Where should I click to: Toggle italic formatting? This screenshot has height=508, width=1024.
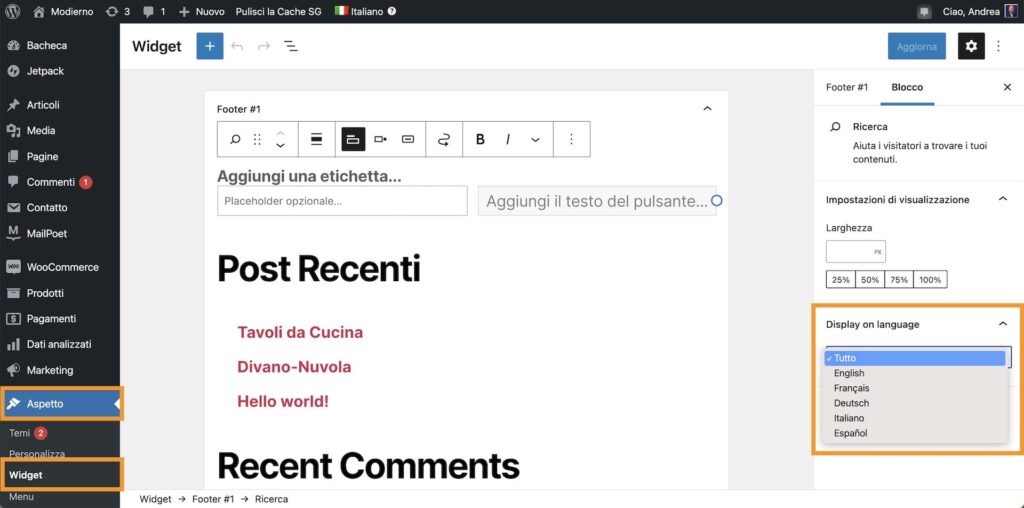(507, 139)
